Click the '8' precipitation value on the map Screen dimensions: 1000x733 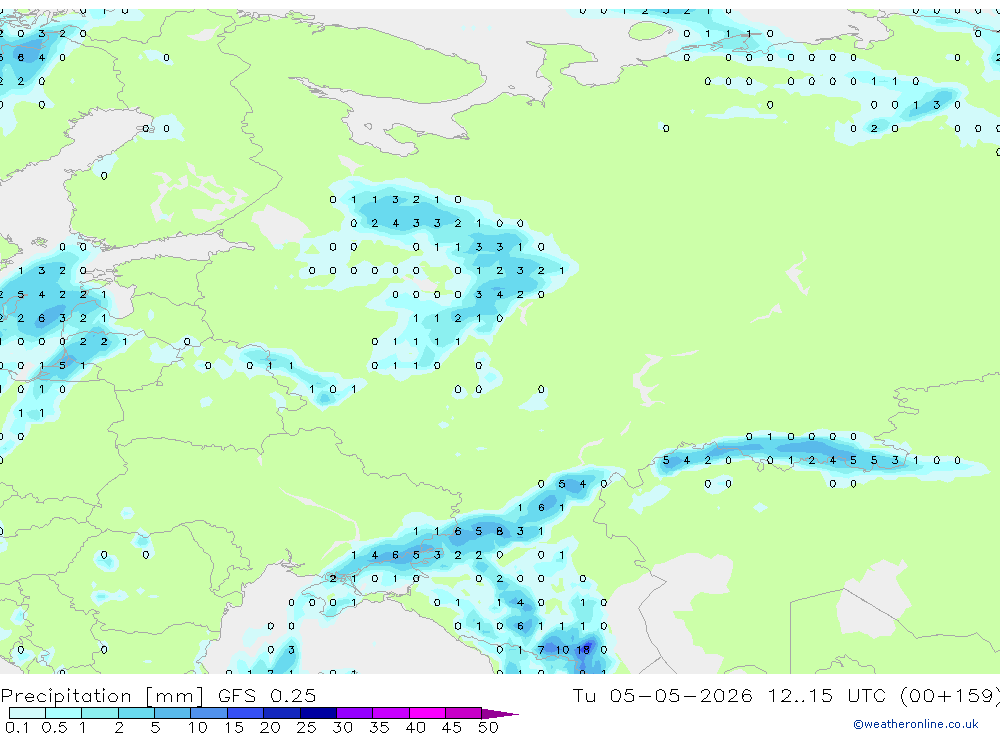coord(499,531)
